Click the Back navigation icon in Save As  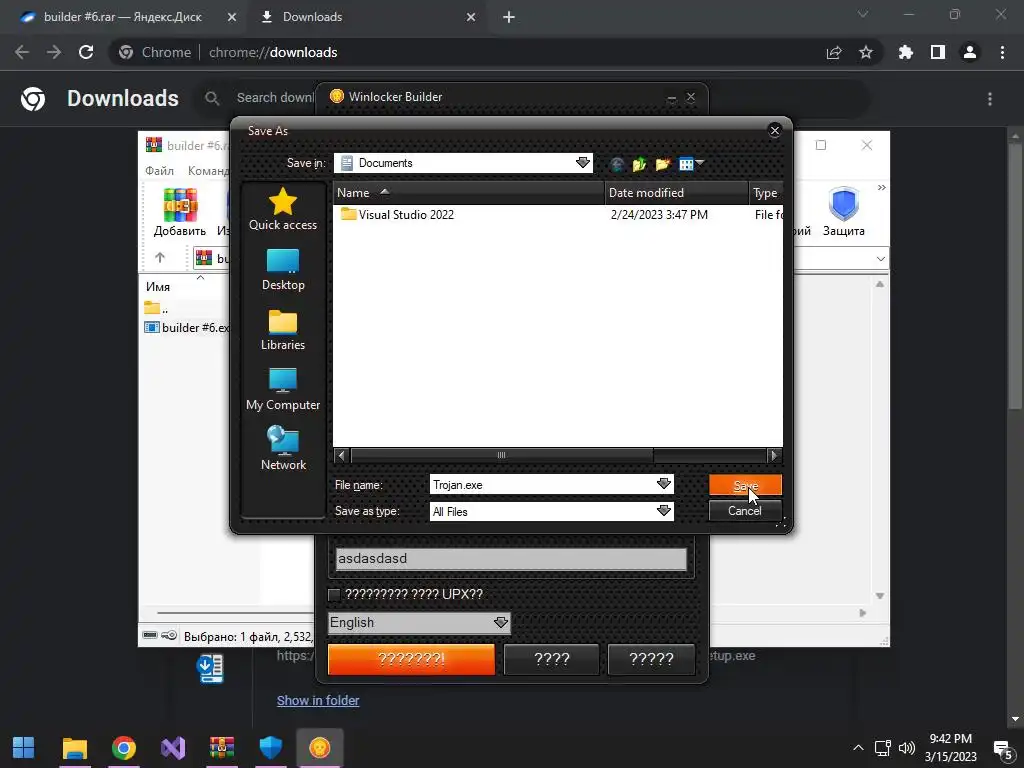click(x=616, y=164)
